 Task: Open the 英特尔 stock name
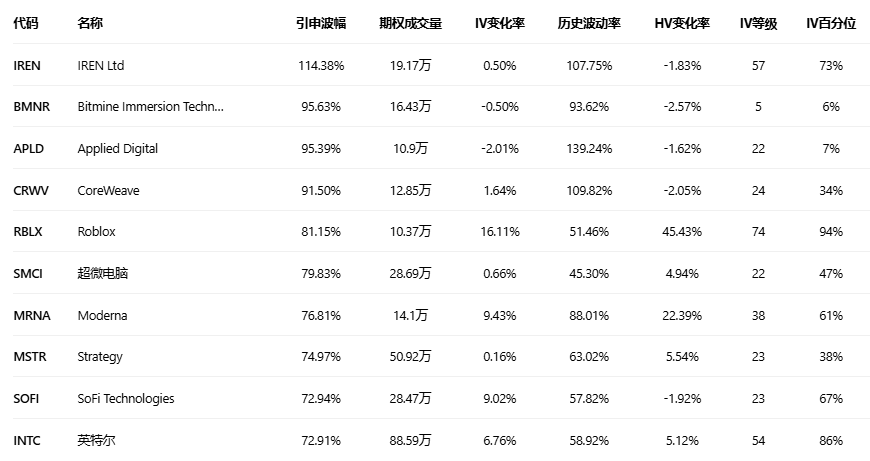pos(96,440)
